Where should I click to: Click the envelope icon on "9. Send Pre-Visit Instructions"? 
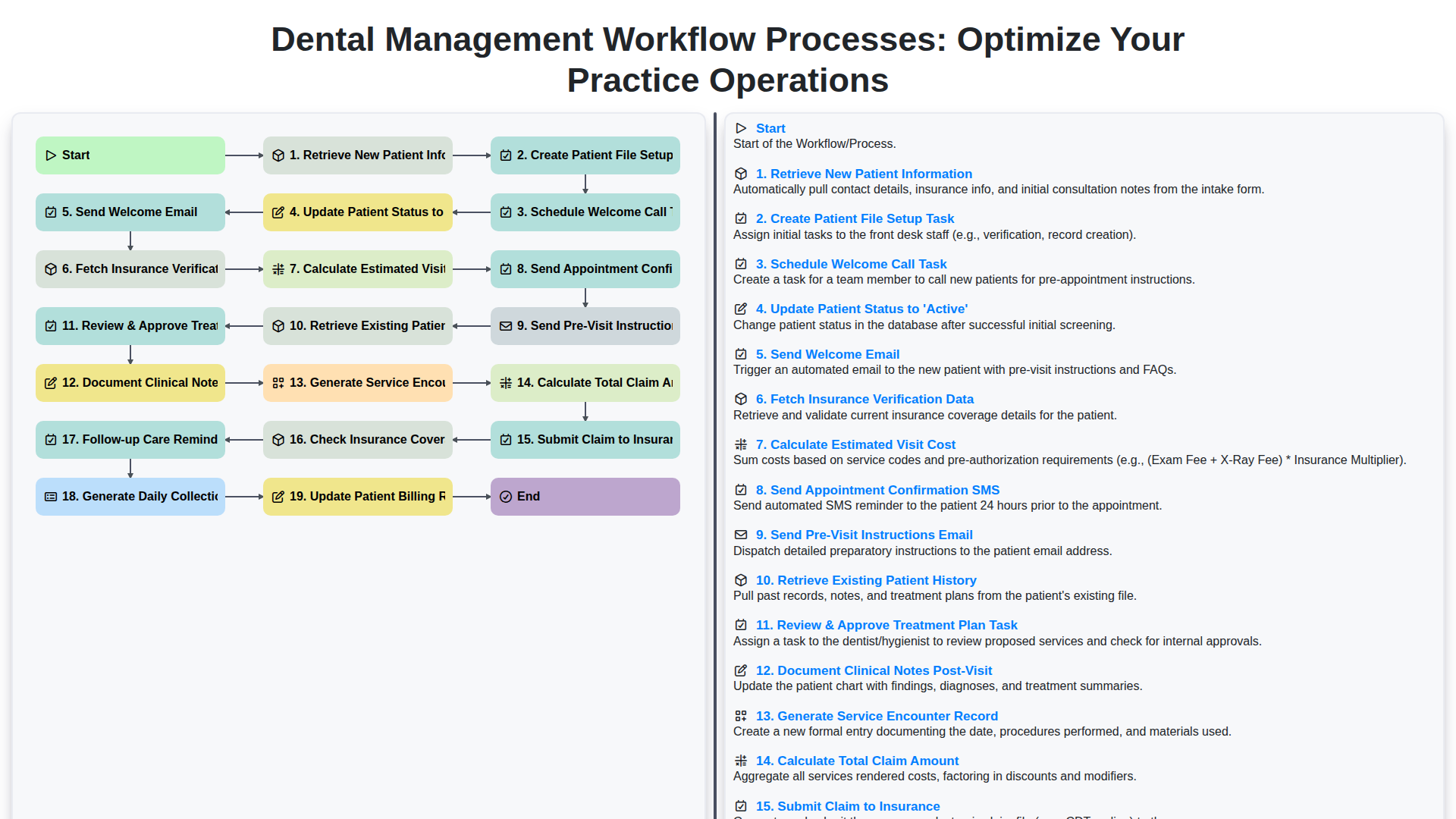click(506, 325)
